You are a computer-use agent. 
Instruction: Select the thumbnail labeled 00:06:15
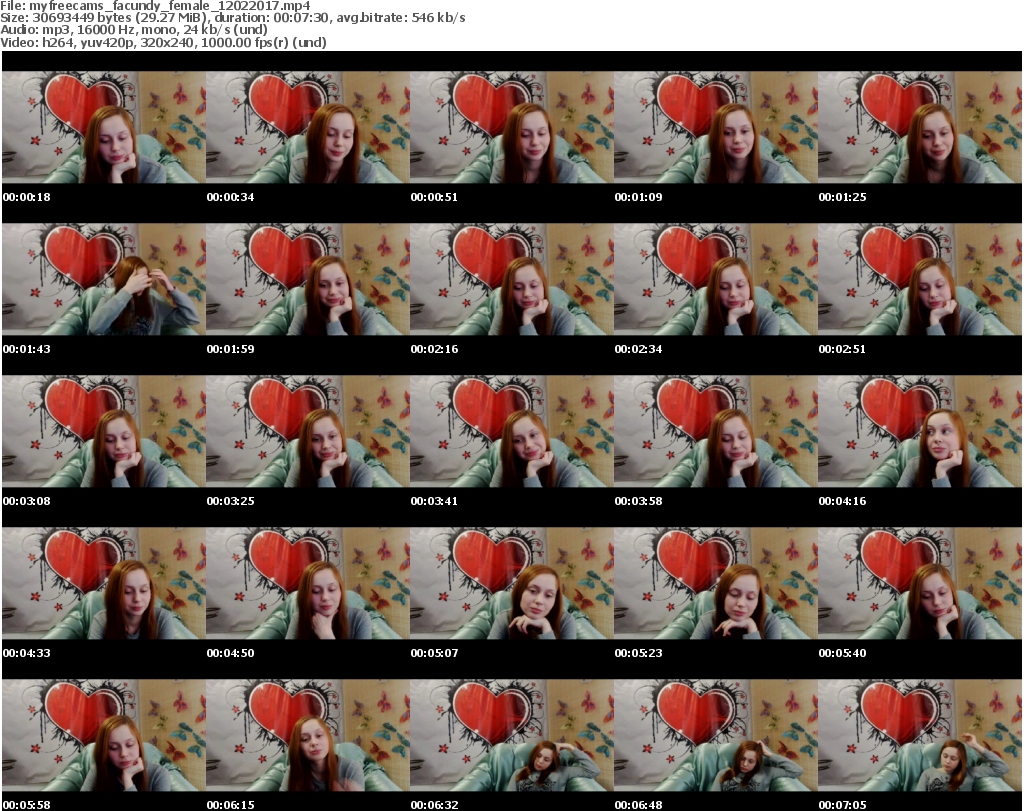tap(308, 735)
